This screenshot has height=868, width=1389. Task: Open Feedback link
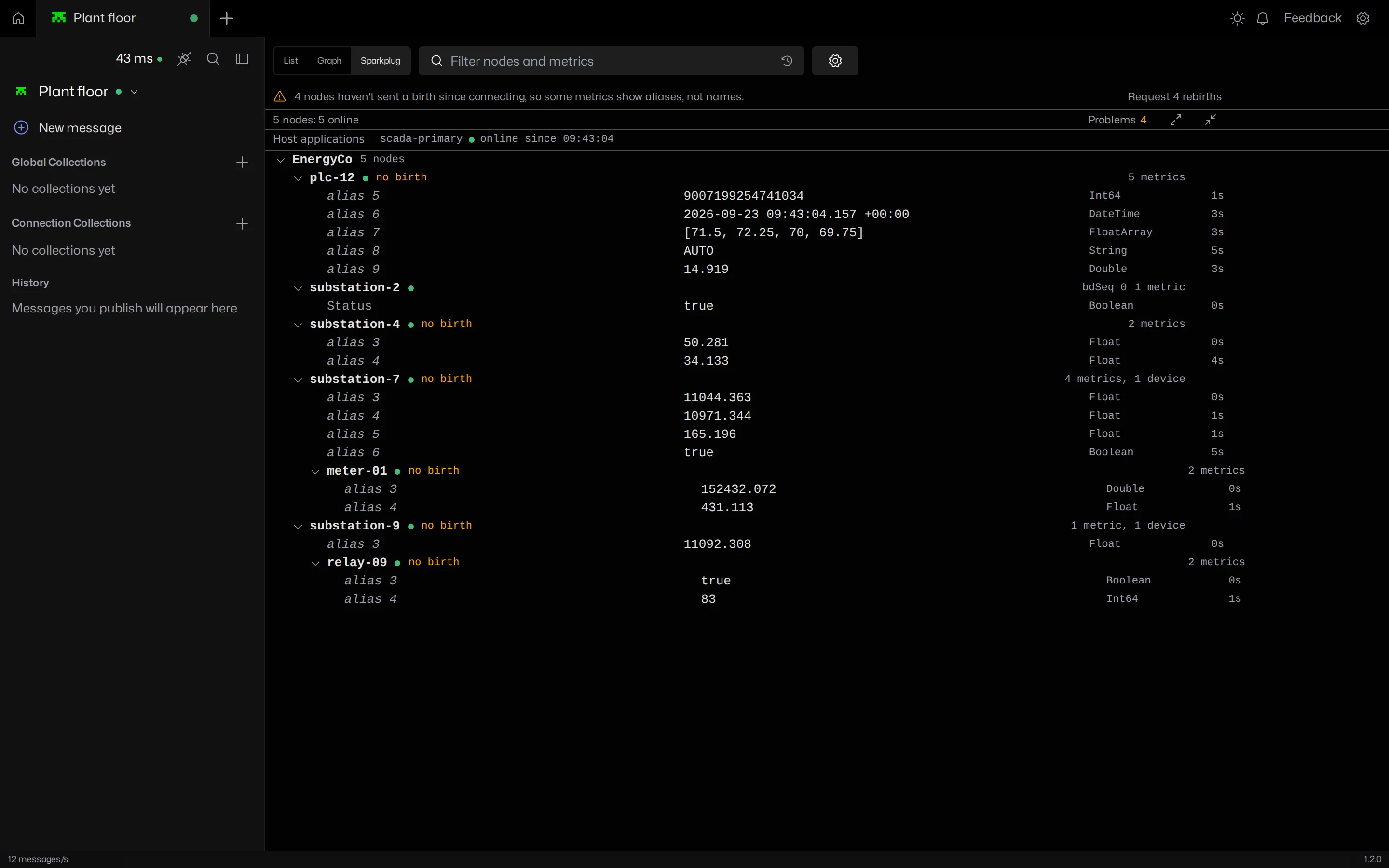pyautogui.click(x=1312, y=18)
